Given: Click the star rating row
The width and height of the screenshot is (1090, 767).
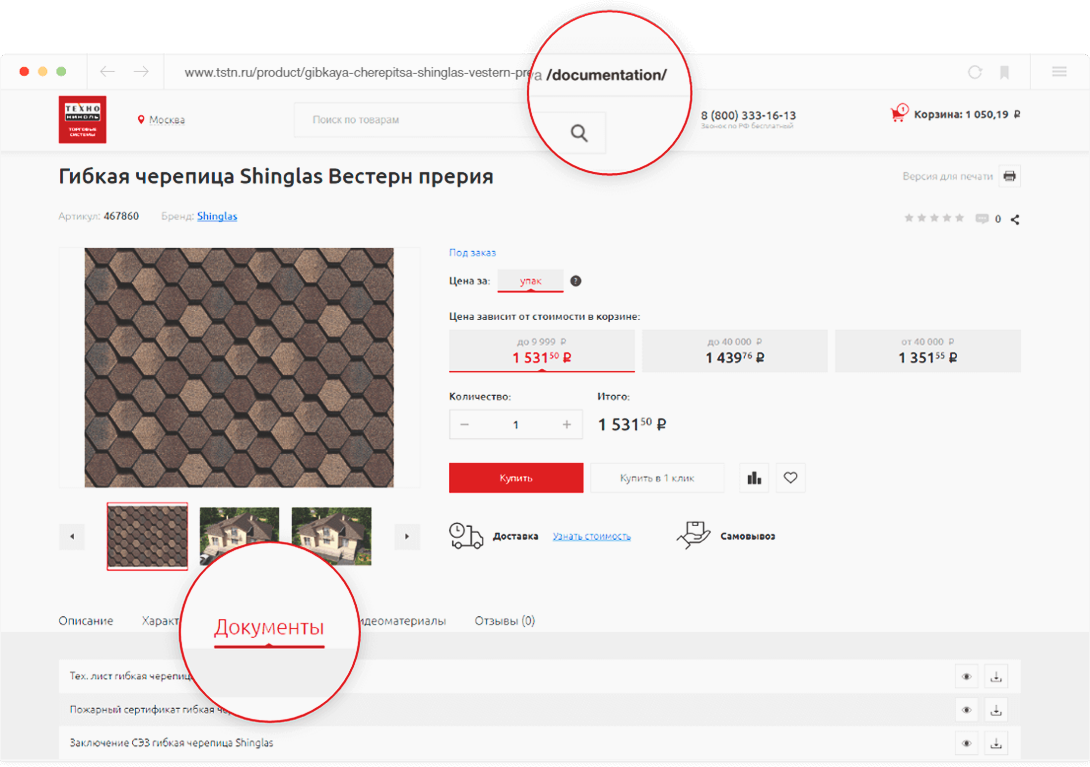Looking at the screenshot, I should 934,218.
